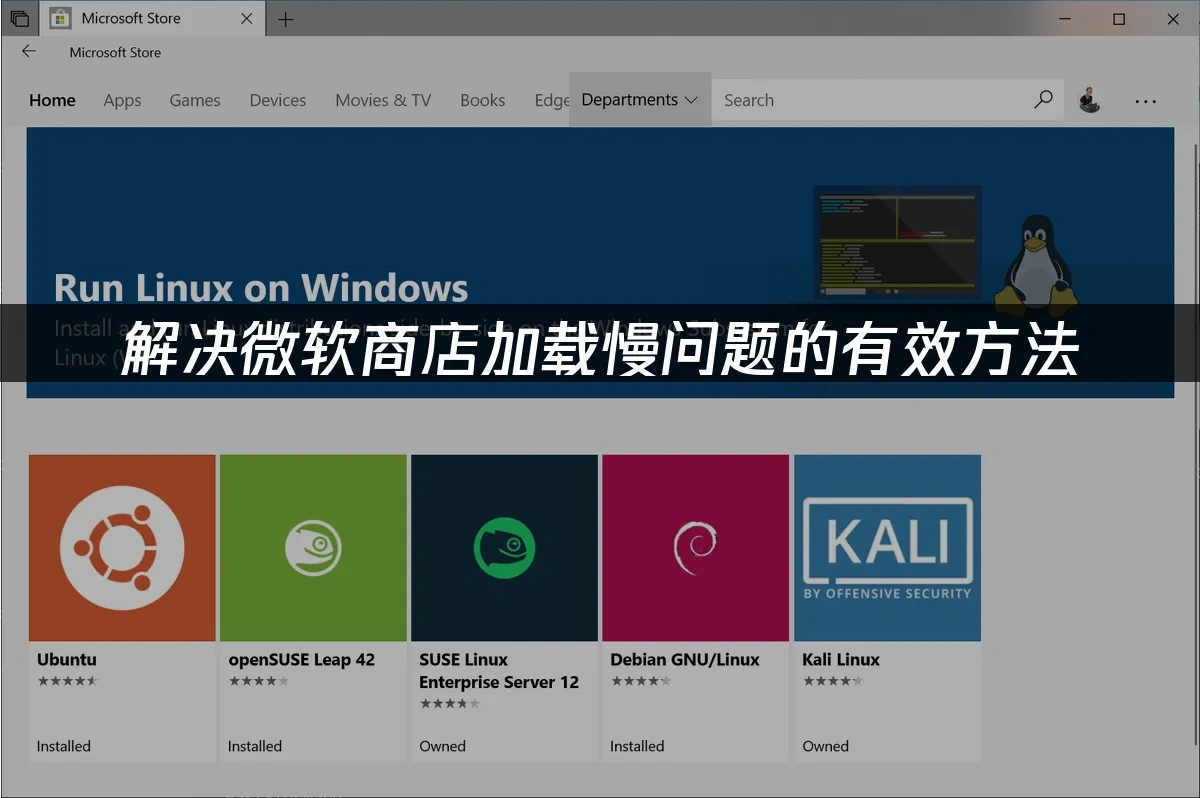Switch to the Games tab
The width and height of the screenshot is (1200, 798).
click(x=194, y=100)
